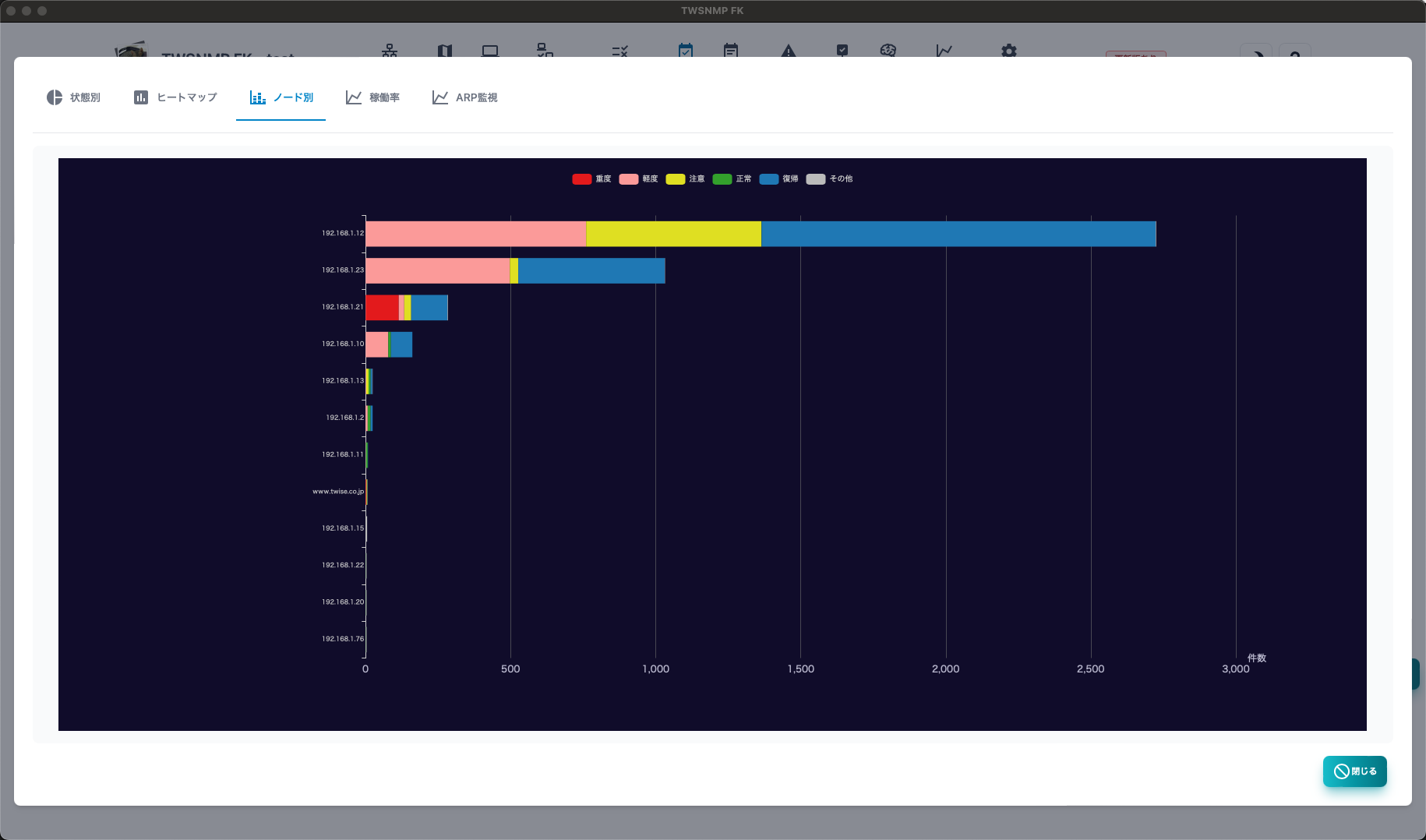
Task: Select the ノード別 tab
Action: coord(281,97)
